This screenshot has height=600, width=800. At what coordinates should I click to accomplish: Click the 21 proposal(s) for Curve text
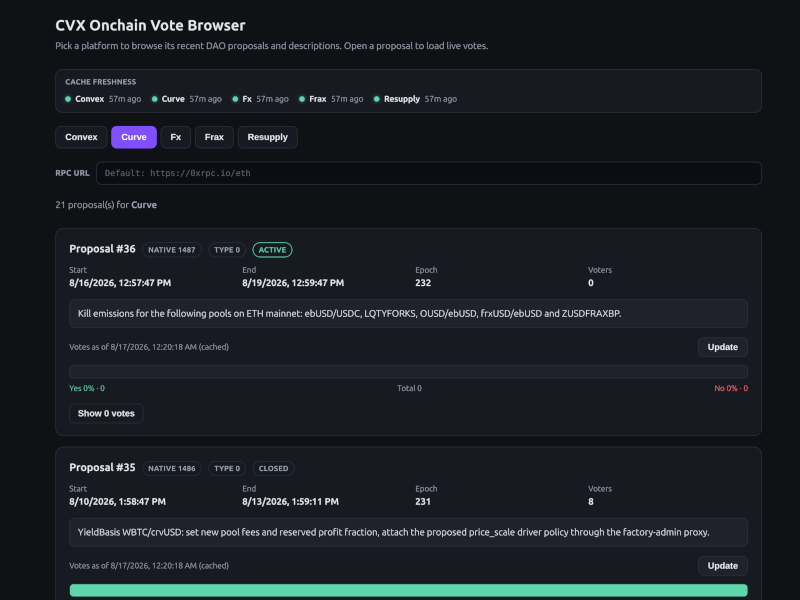pos(106,205)
